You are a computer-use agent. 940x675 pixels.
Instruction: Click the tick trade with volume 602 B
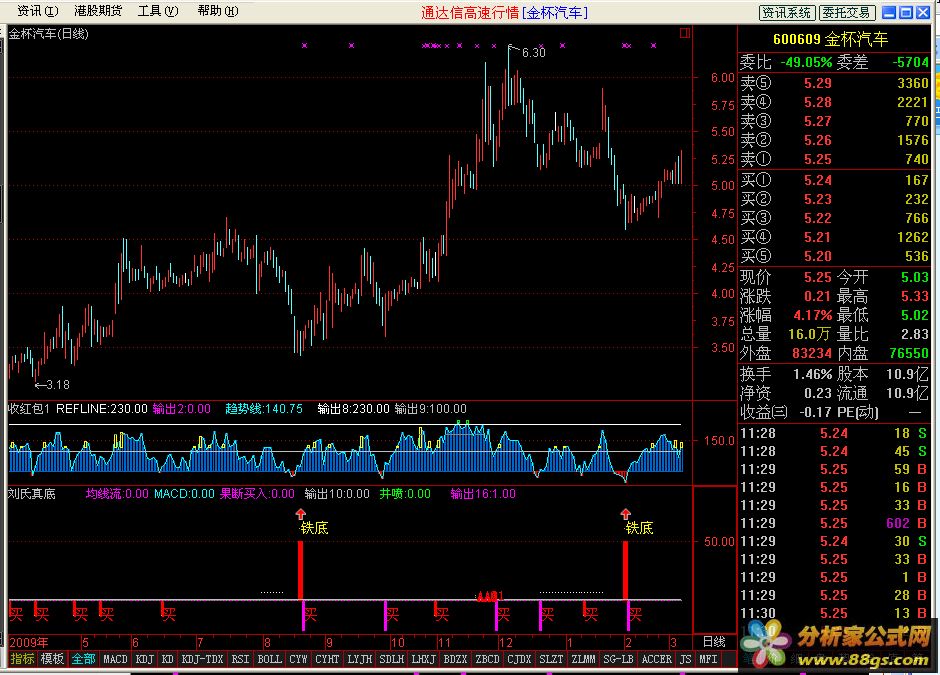click(x=834, y=523)
